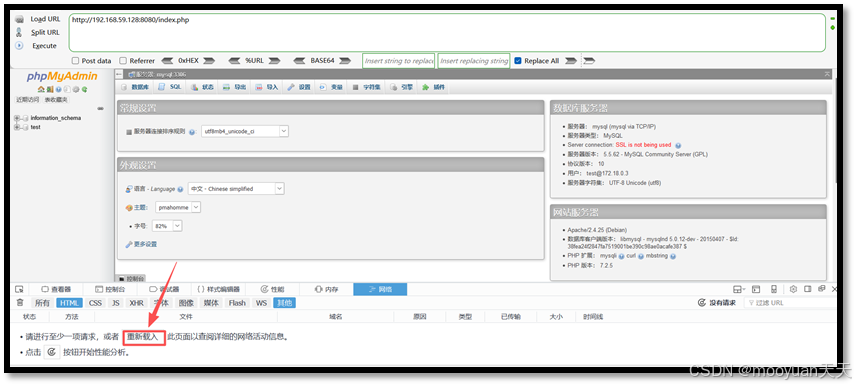Image resolution: width=856 pixels, height=386 pixels.
Task: Open the SQL tab in phpMyAdmin
Action: click(x=170, y=87)
